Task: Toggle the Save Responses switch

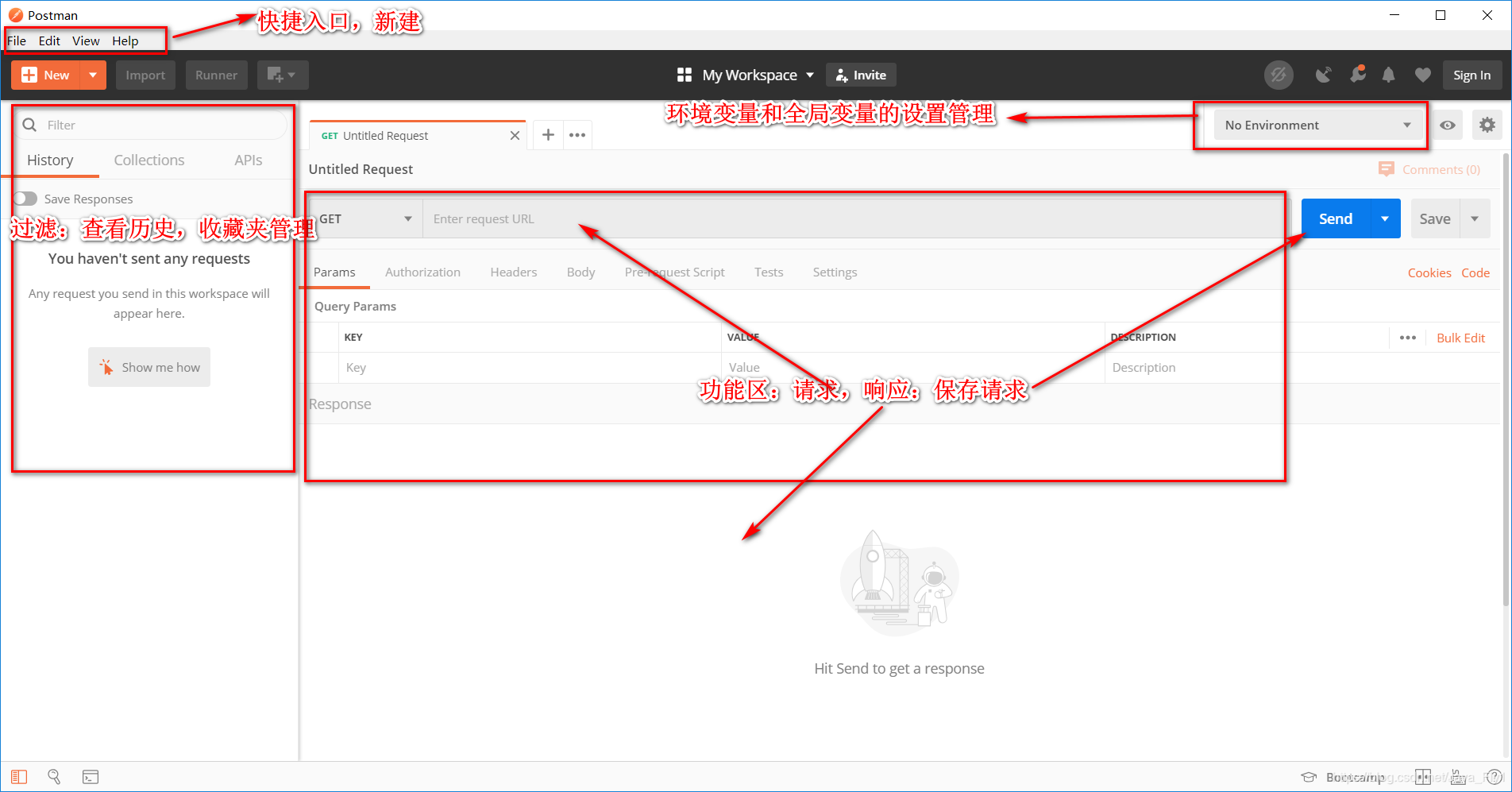Action: [25, 199]
